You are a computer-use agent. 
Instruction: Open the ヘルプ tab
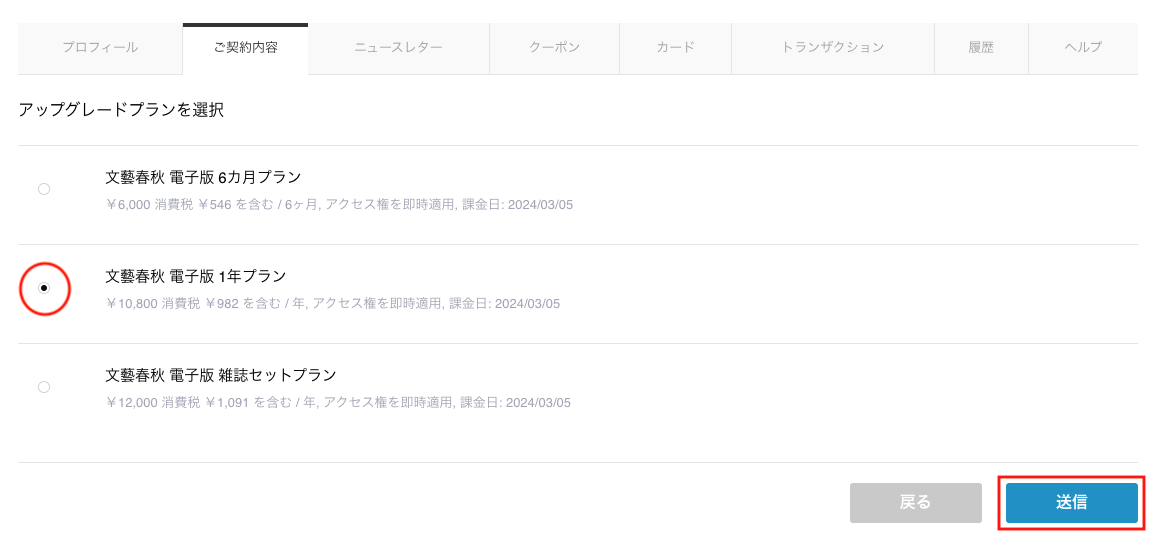click(1083, 48)
